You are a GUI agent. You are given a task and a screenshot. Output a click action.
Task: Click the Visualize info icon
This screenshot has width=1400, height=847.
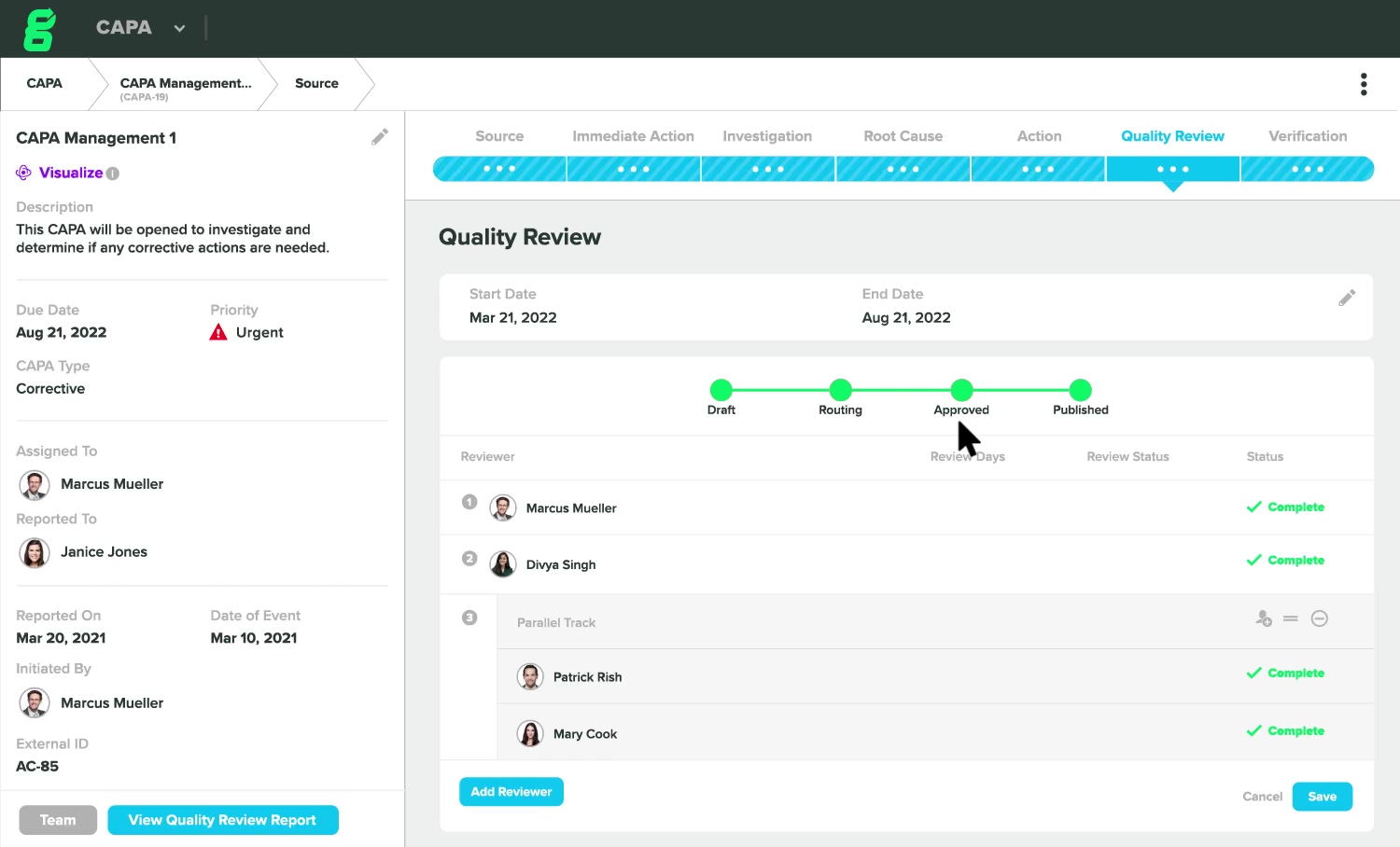pyautogui.click(x=113, y=174)
